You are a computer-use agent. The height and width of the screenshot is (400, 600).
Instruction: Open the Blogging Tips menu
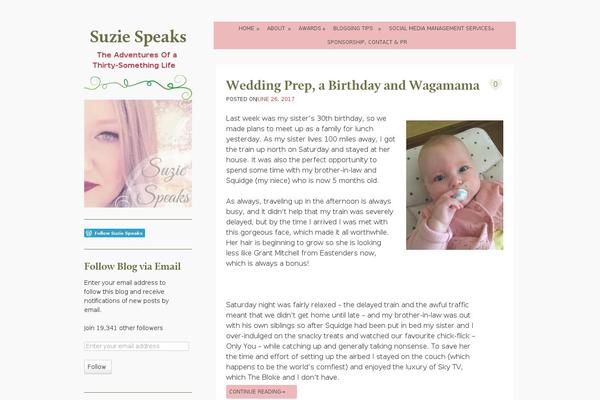tap(357, 29)
